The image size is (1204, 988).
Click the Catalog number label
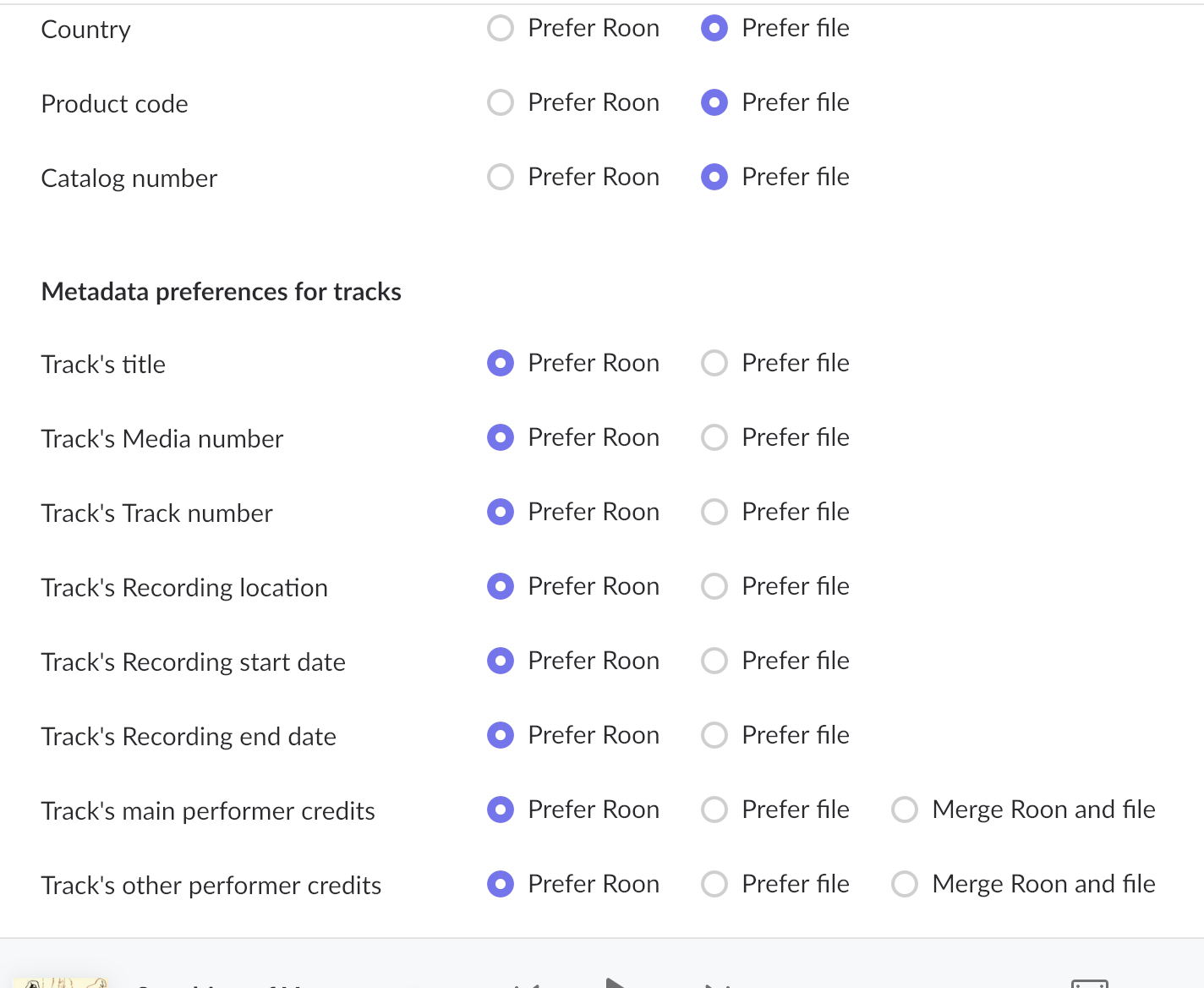coord(129,178)
